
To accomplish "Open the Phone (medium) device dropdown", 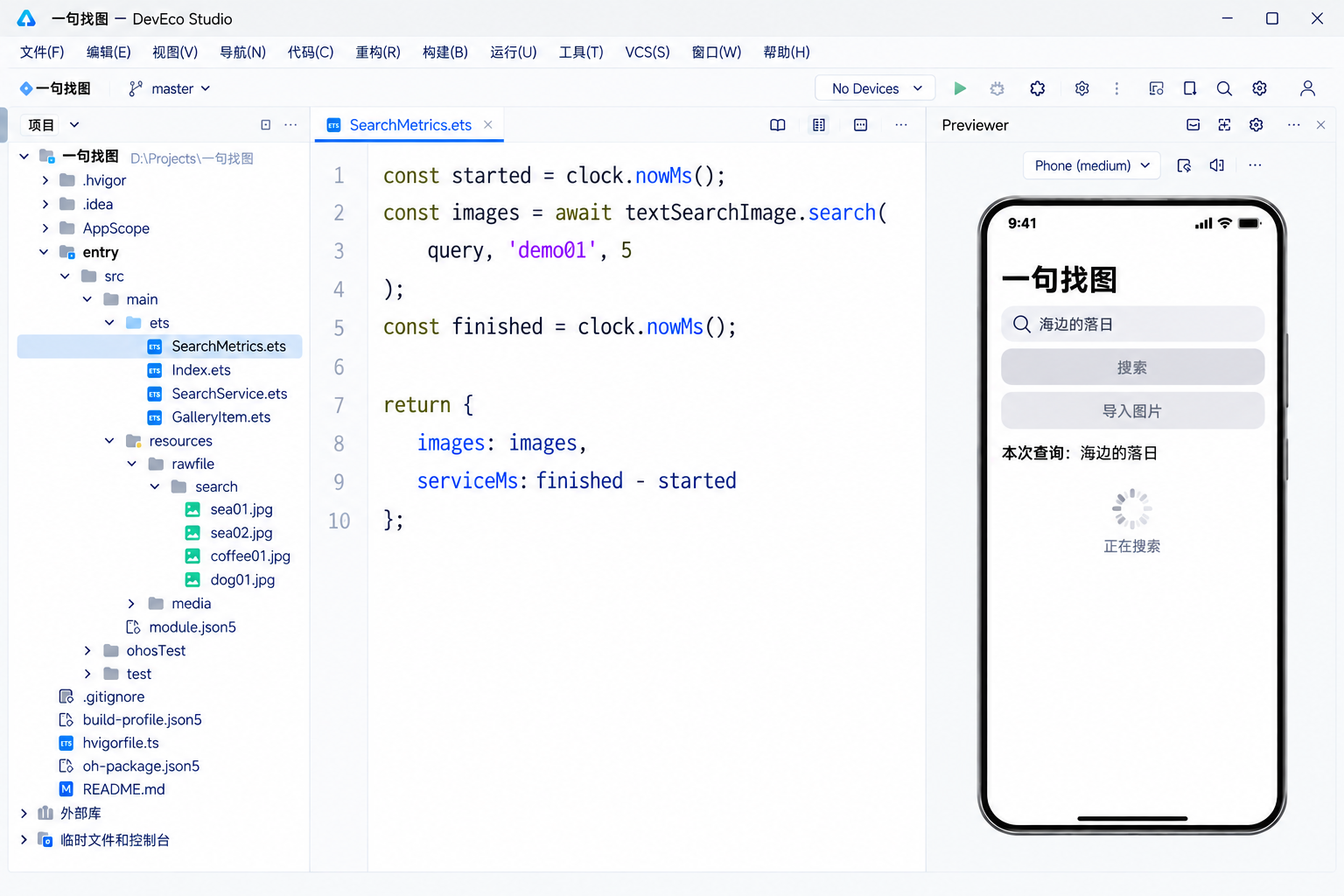I will (x=1092, y=165).
